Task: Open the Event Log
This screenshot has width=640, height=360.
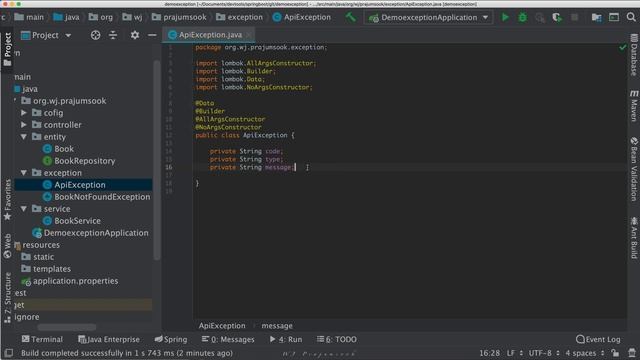Action: coord(598,339)
